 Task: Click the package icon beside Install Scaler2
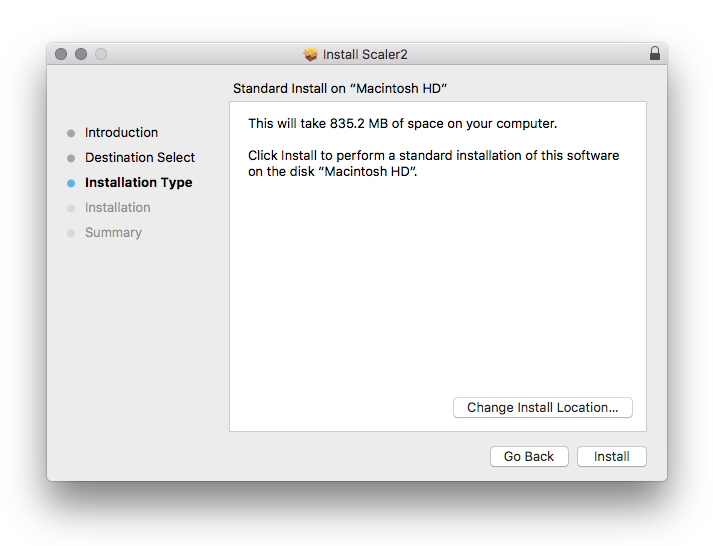click(311, 55)
